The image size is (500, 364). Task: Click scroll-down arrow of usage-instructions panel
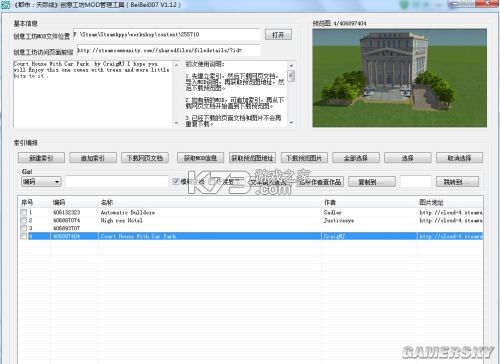pyautogui.click(x=291, y=123)
